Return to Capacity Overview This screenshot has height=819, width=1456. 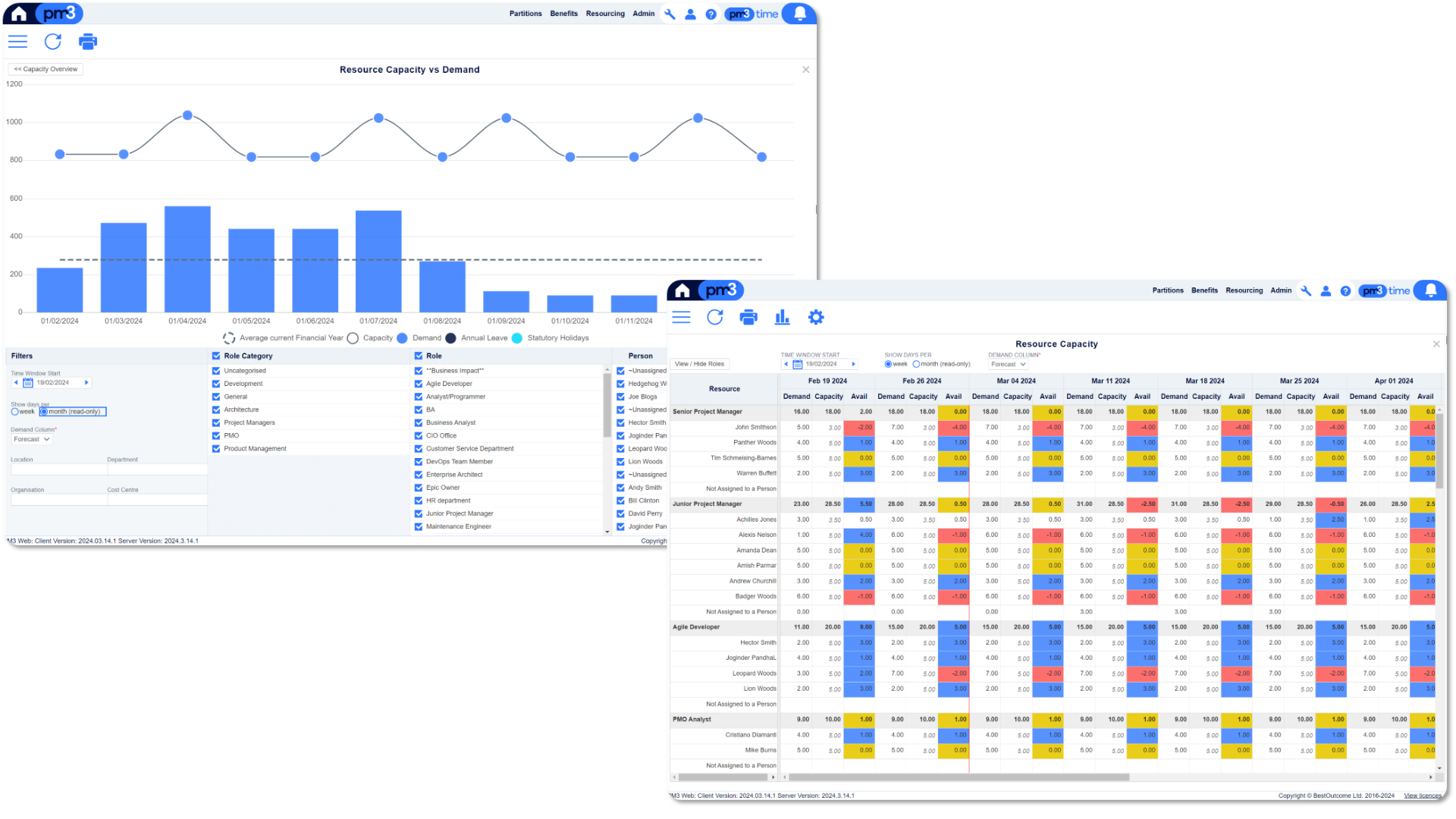(x=45, y=69)
